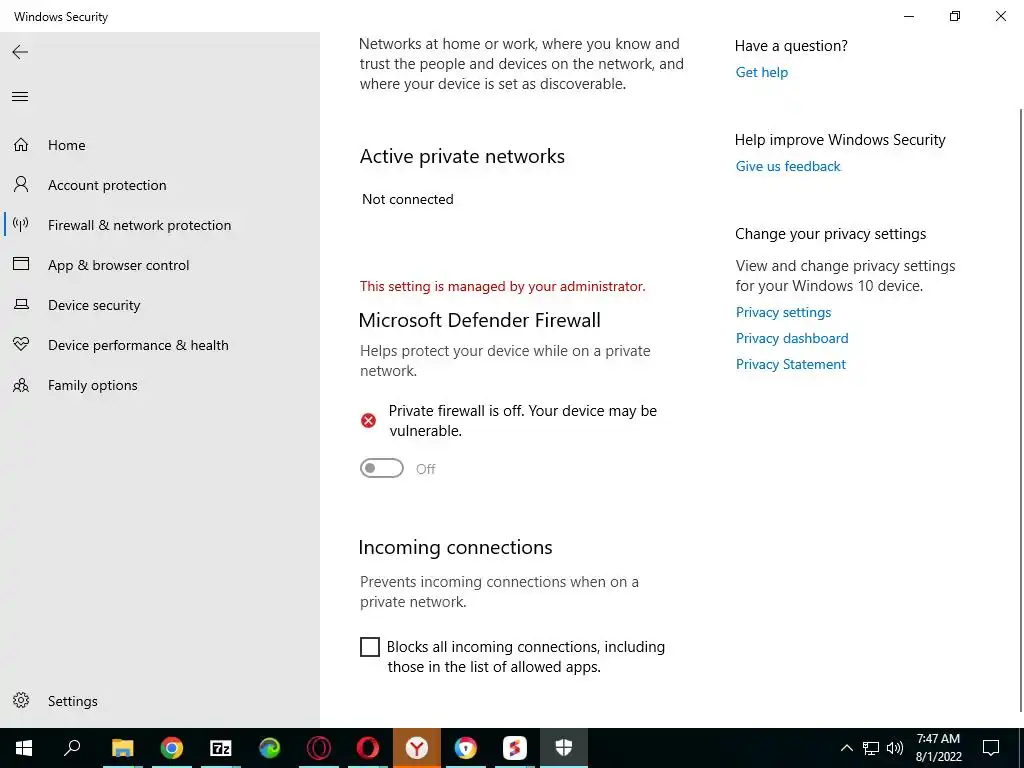Toggle the Microsoft Defender Firewall switch
Image resolution: width=1024 pixels, height=768 pixels.
click(382, 468)
